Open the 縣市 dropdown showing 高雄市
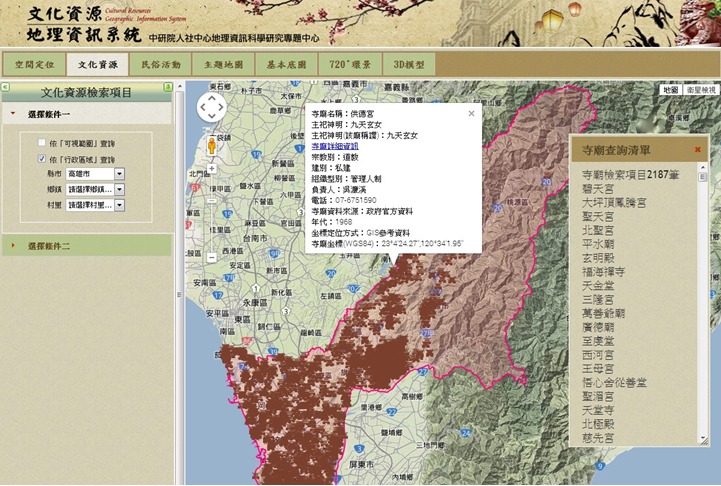 (x=119, y=174)
